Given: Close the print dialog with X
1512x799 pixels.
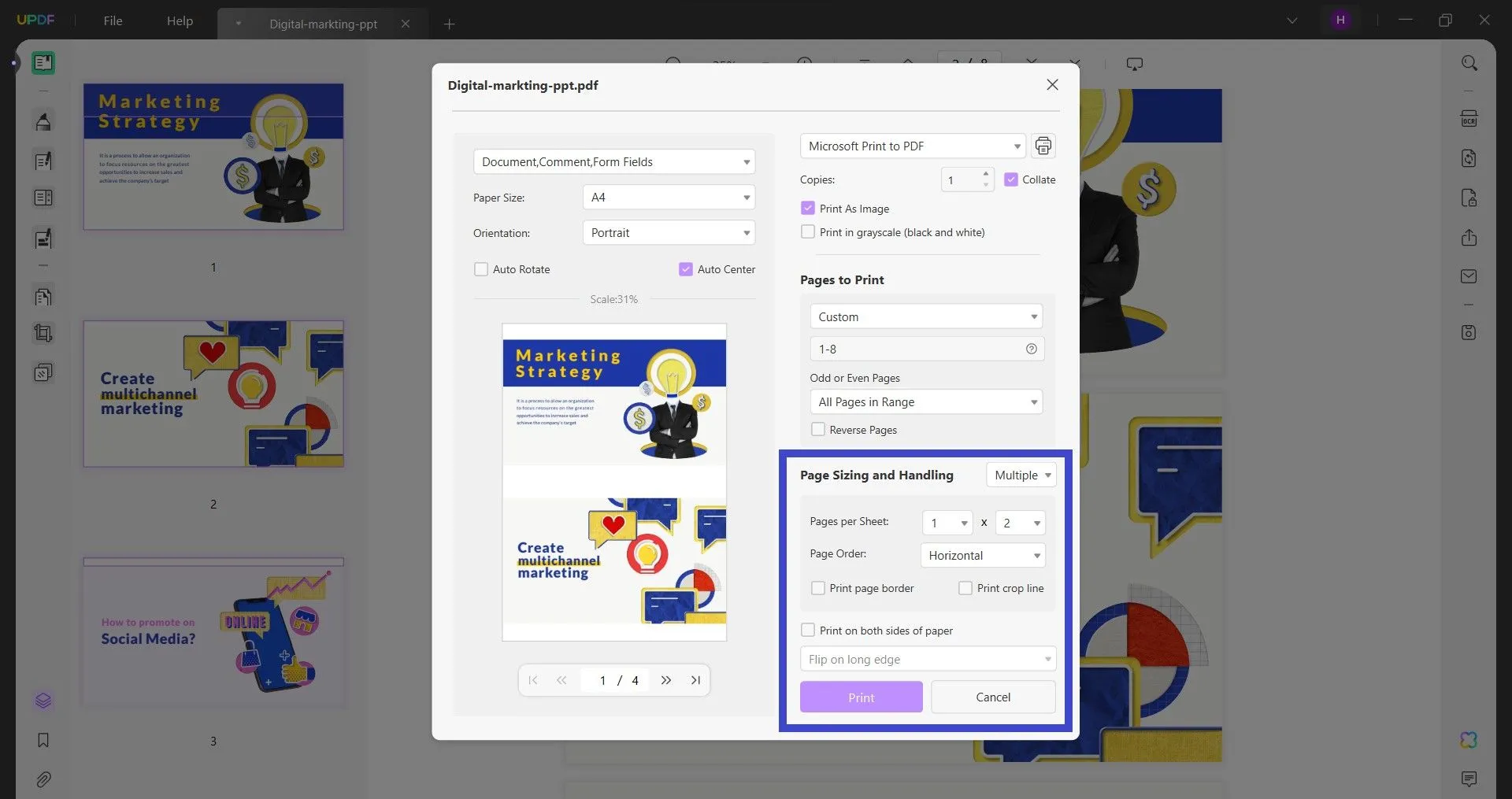Looking at the screenshot, I should coord(1052,85).
